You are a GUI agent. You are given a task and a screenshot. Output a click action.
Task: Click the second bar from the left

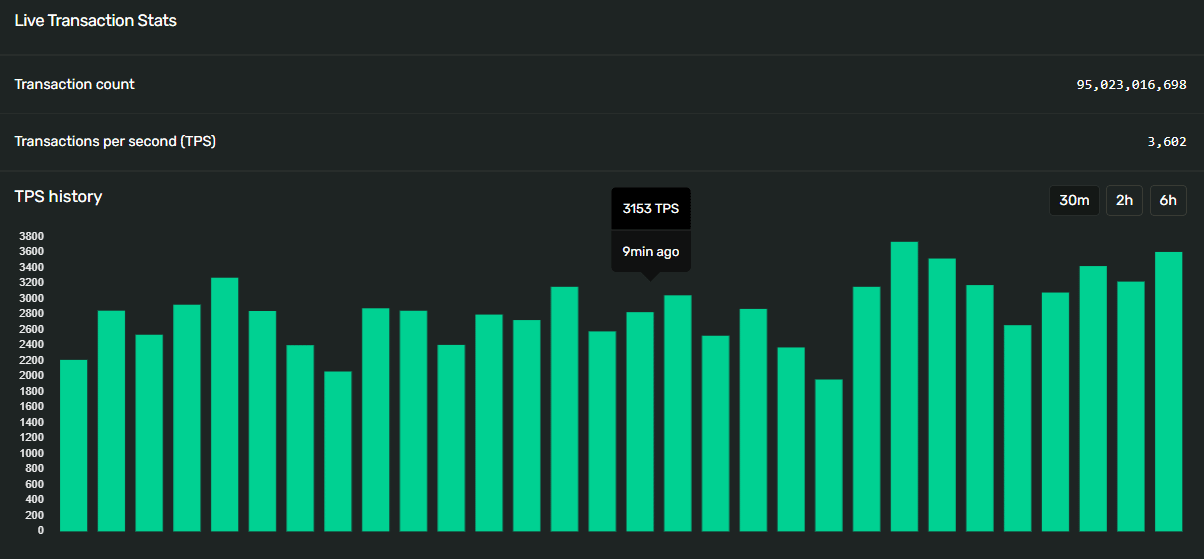pos(111,420)
